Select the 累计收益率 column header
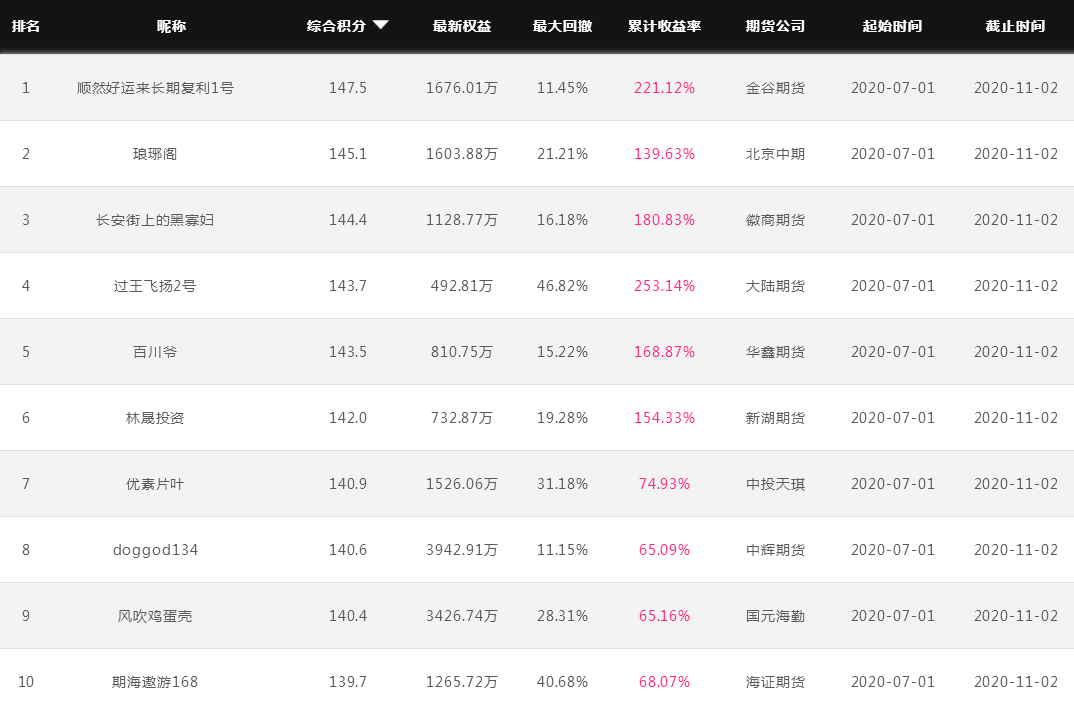The image size is (1074, 714). [x=664, y=26]
